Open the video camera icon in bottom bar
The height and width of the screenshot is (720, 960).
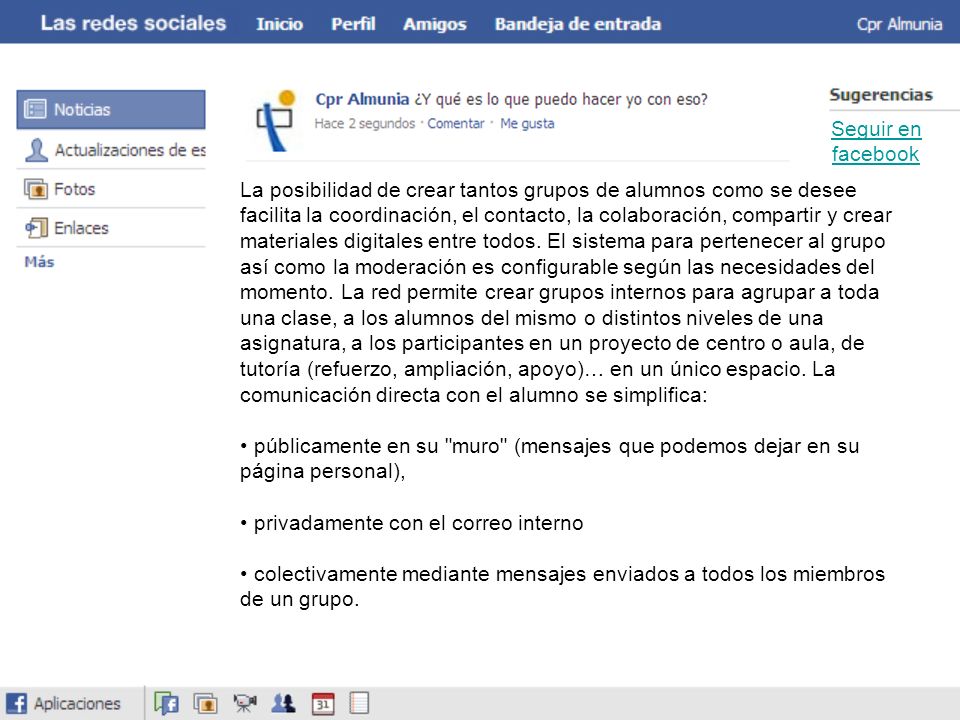click(x=245, y=703)
